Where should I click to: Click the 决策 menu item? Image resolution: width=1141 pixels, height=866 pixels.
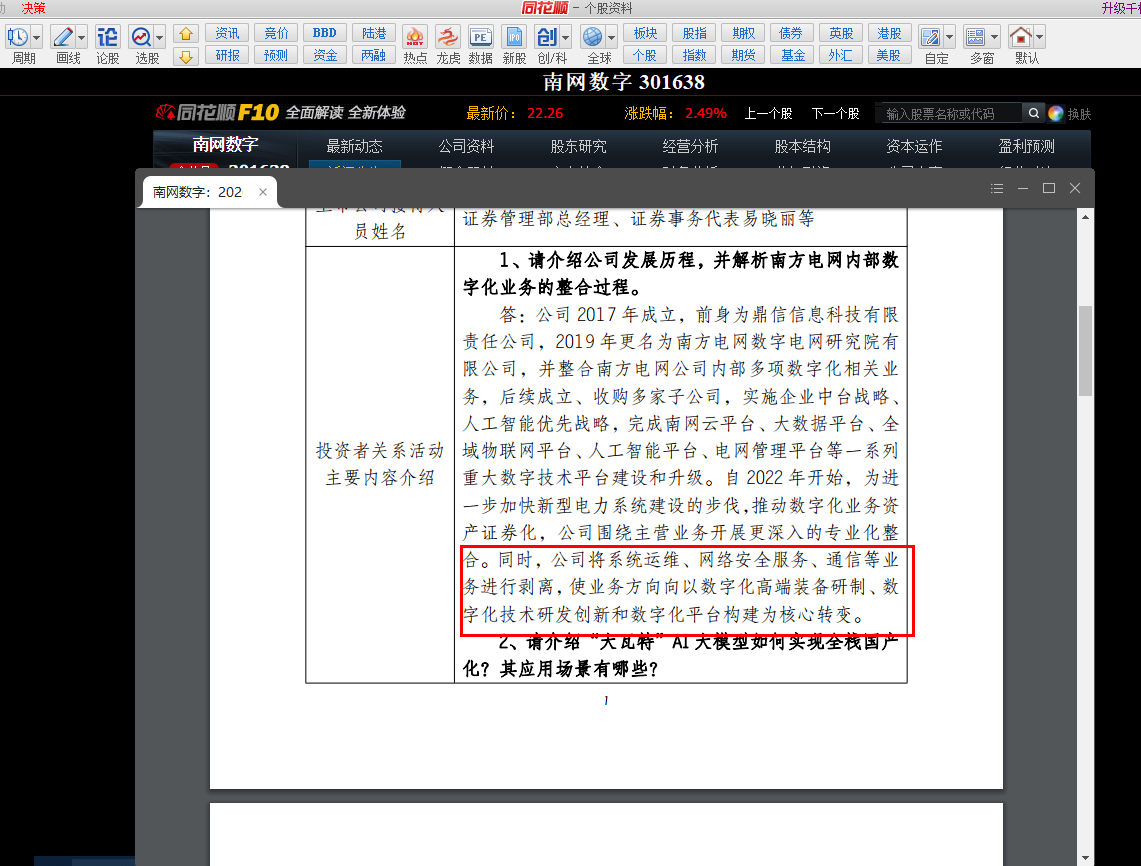[x=33, y=8]
